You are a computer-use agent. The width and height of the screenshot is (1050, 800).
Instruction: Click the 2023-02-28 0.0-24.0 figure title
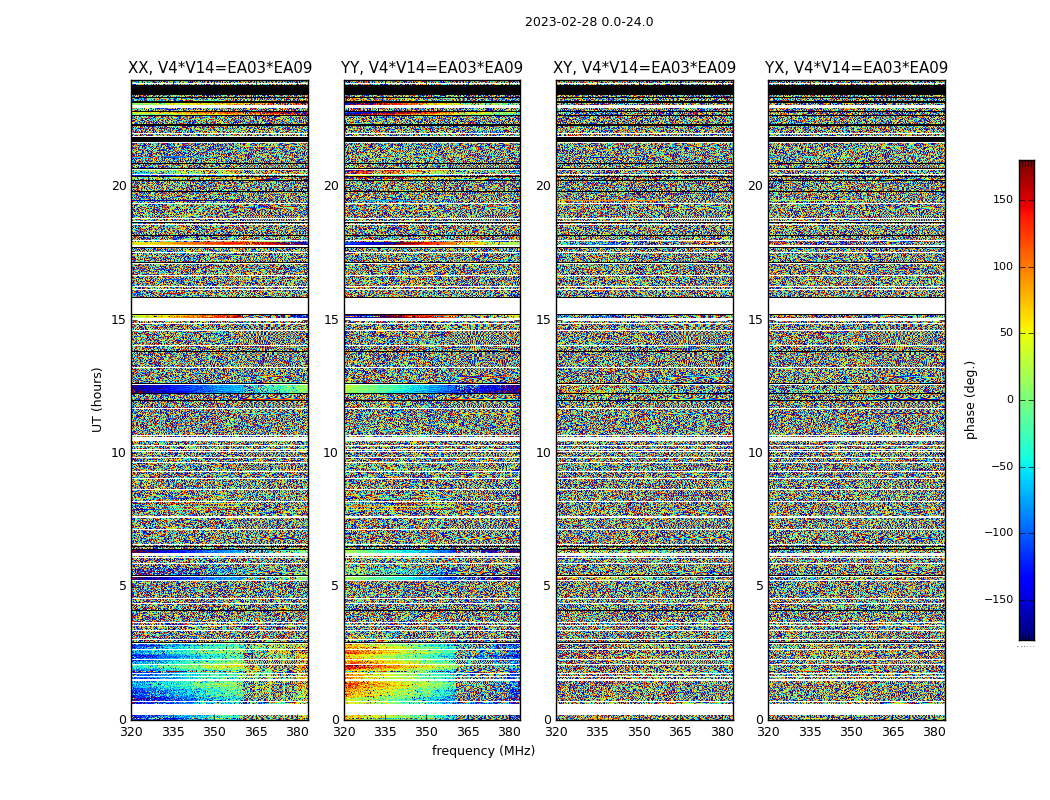[x=589, y=22]
